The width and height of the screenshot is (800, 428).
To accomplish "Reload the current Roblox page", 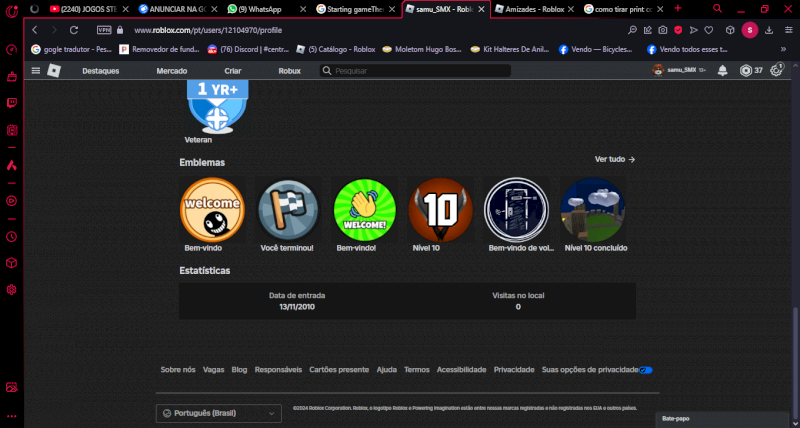I will click(74, 30).
